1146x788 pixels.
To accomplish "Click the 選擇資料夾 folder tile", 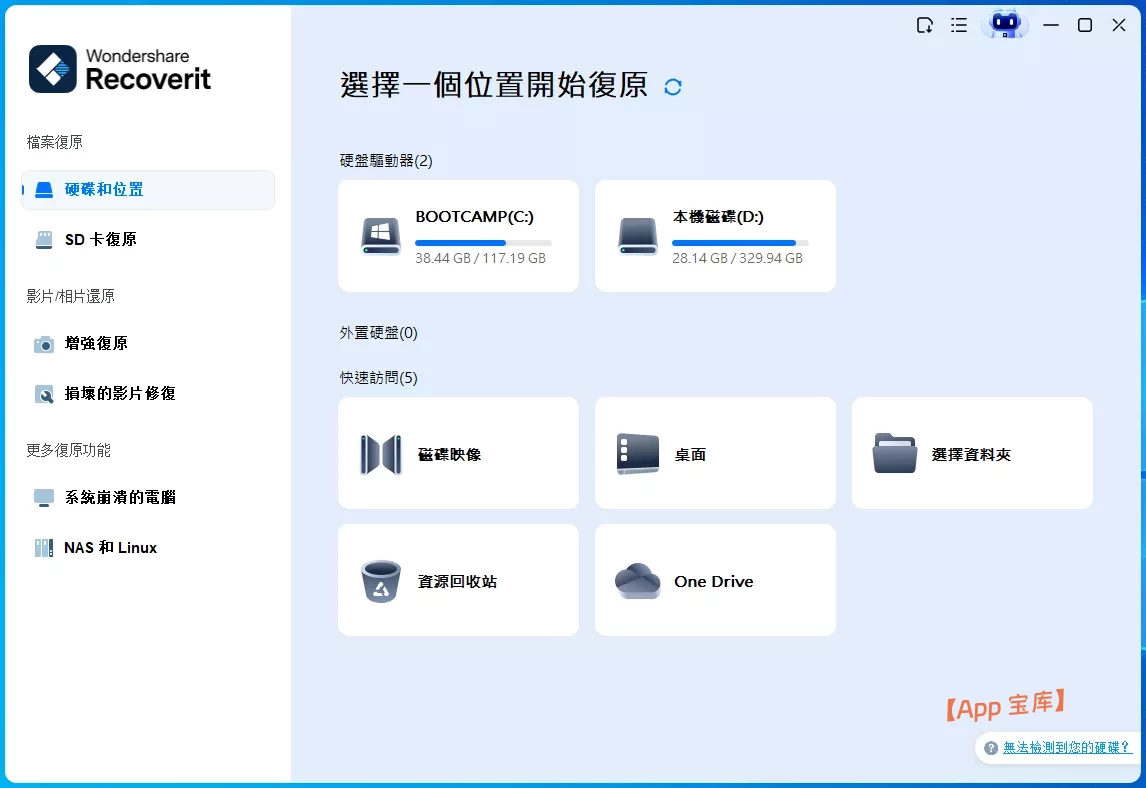I will (971, 453).
